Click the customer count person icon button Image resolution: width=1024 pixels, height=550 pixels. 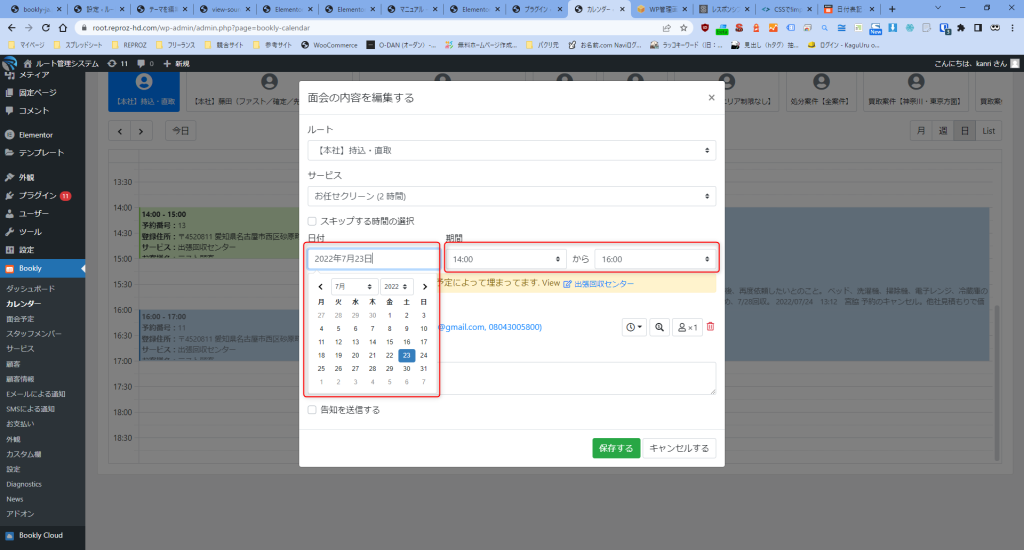click(x=687, y=327)
